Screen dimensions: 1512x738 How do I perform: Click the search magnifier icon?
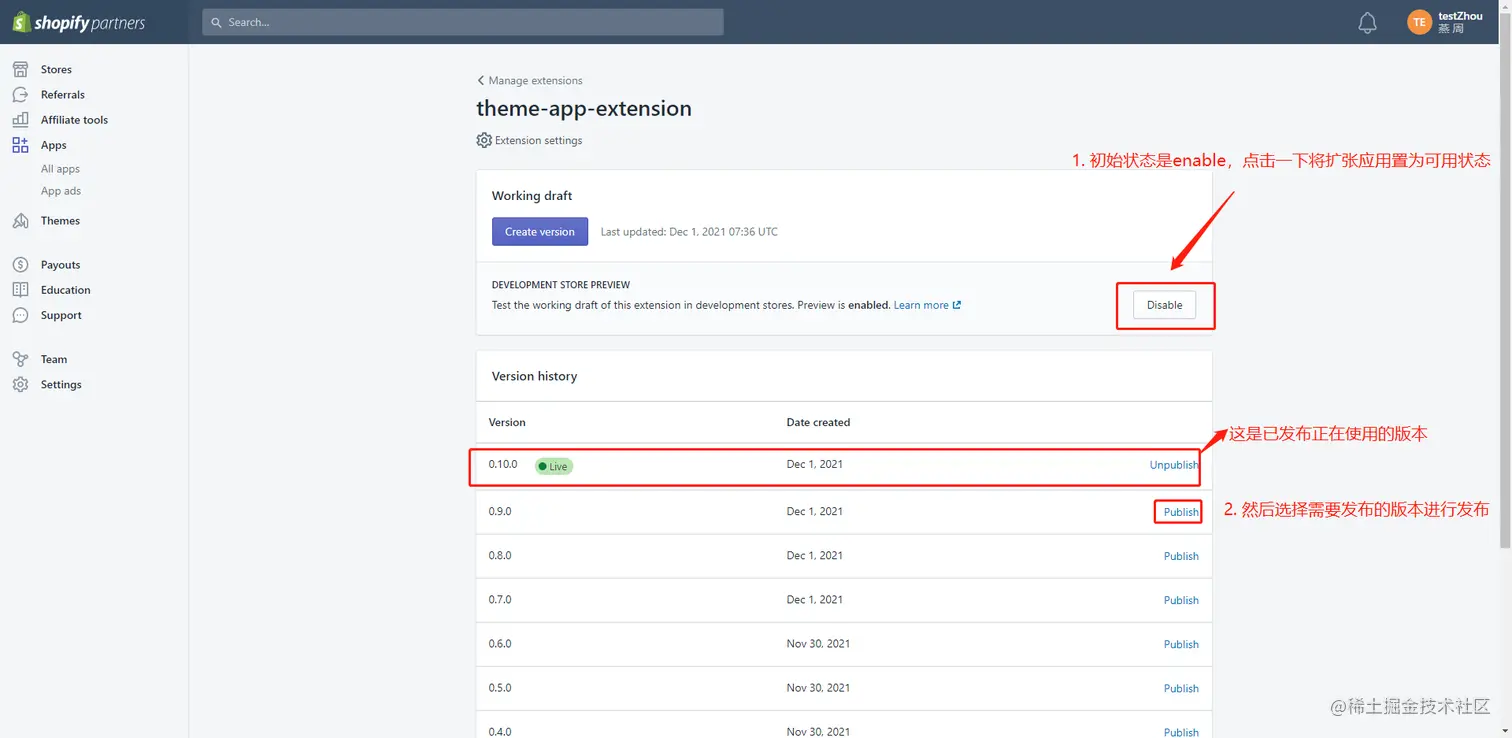coord(216,22)
